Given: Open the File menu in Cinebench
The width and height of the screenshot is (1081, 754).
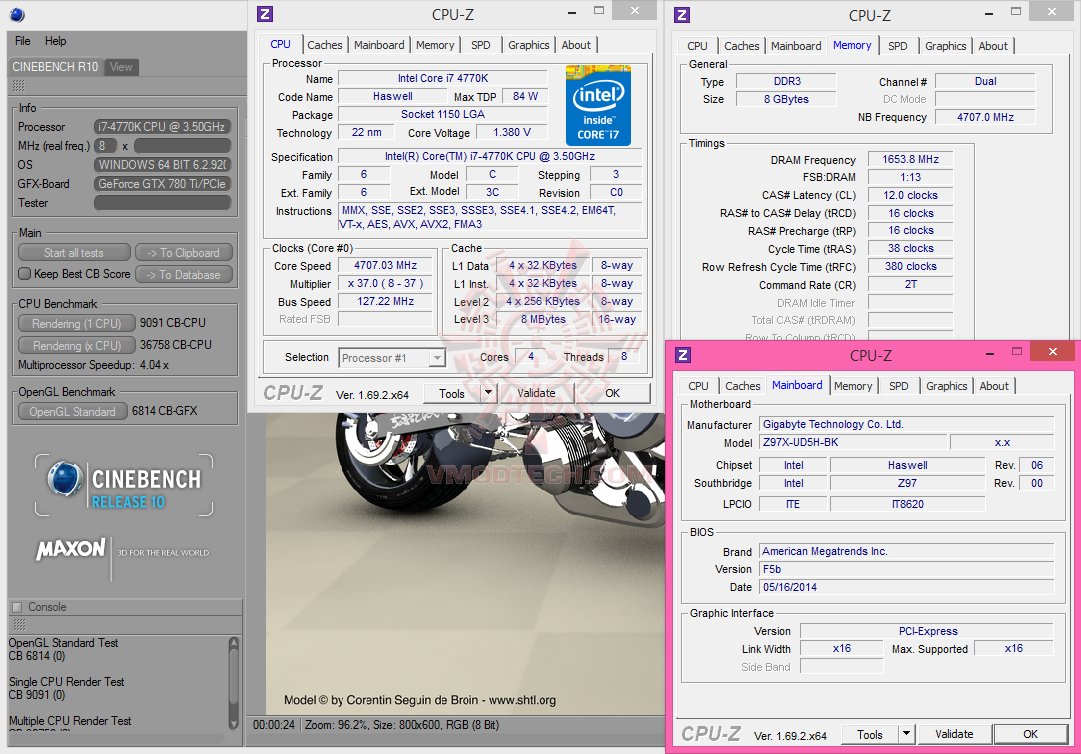Looking at the screenshot, I should pyautogui.click(x=23, y=41).
